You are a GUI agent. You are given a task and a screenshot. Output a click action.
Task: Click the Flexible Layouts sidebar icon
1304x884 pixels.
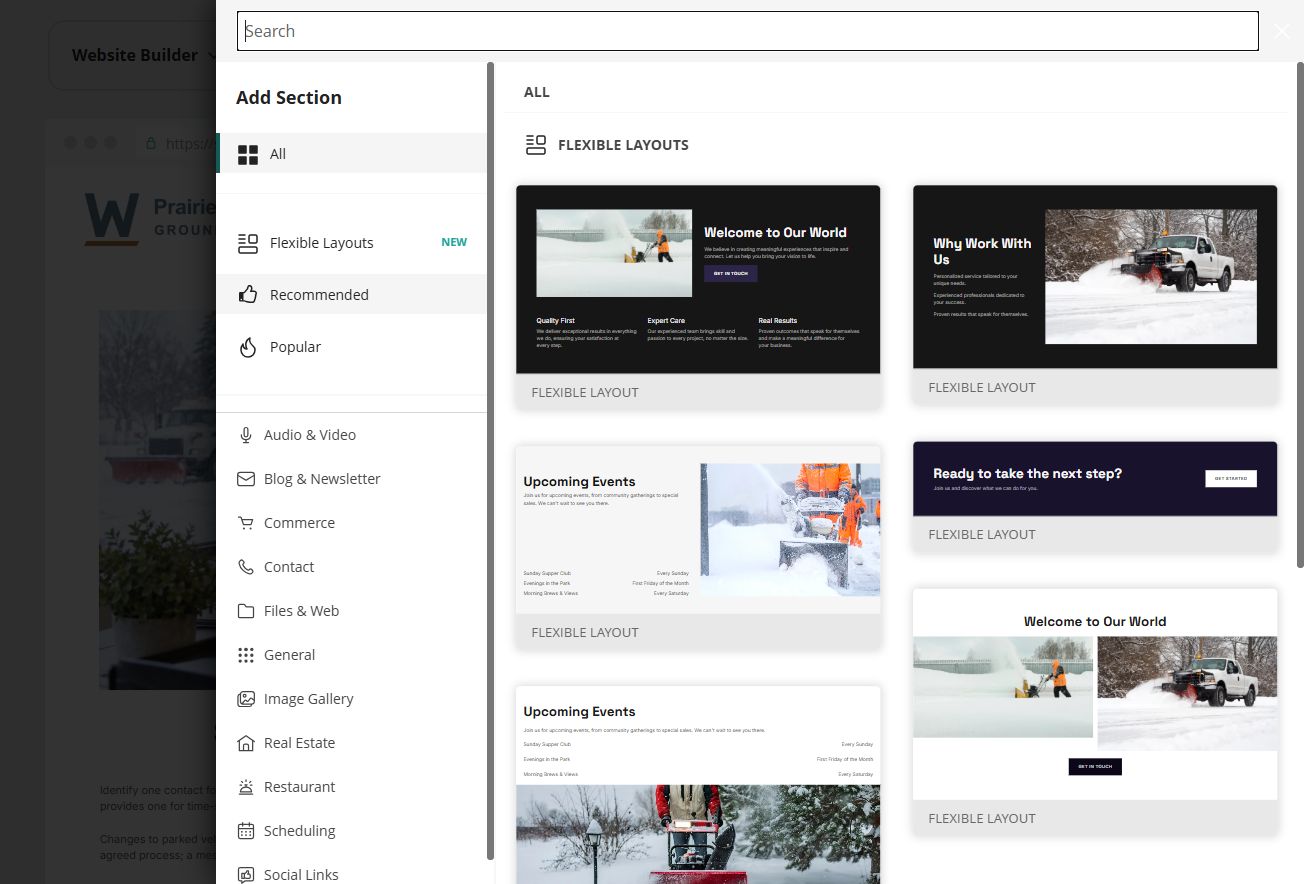click(248, 243)
